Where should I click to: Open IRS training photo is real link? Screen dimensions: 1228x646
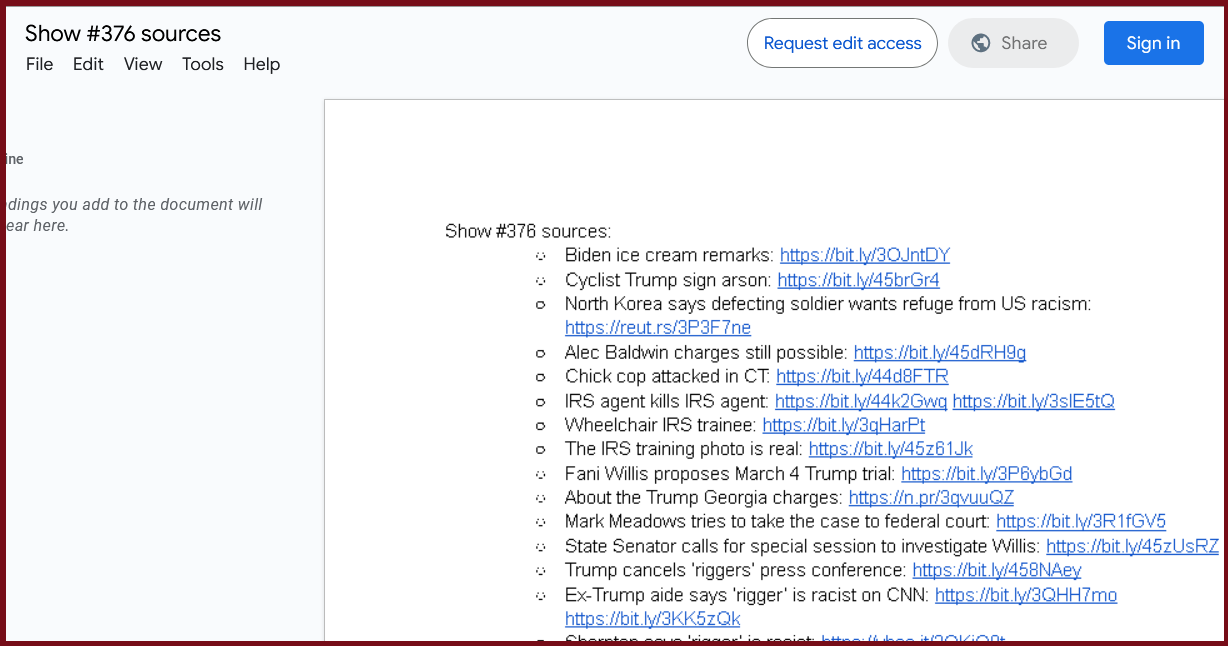891,450
